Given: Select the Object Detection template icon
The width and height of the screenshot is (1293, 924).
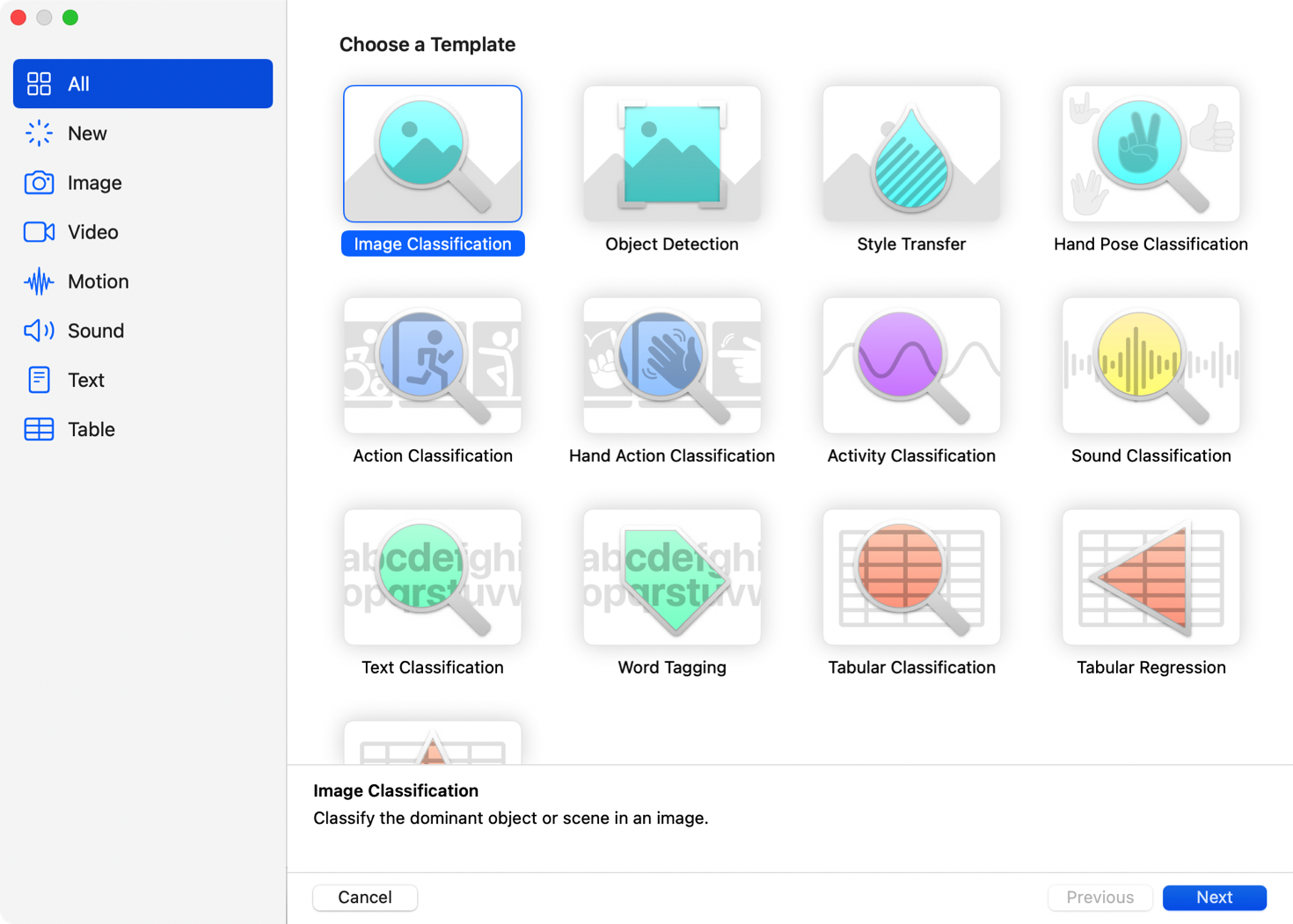Looking at the screenshot, I should [x=672, y=154].
